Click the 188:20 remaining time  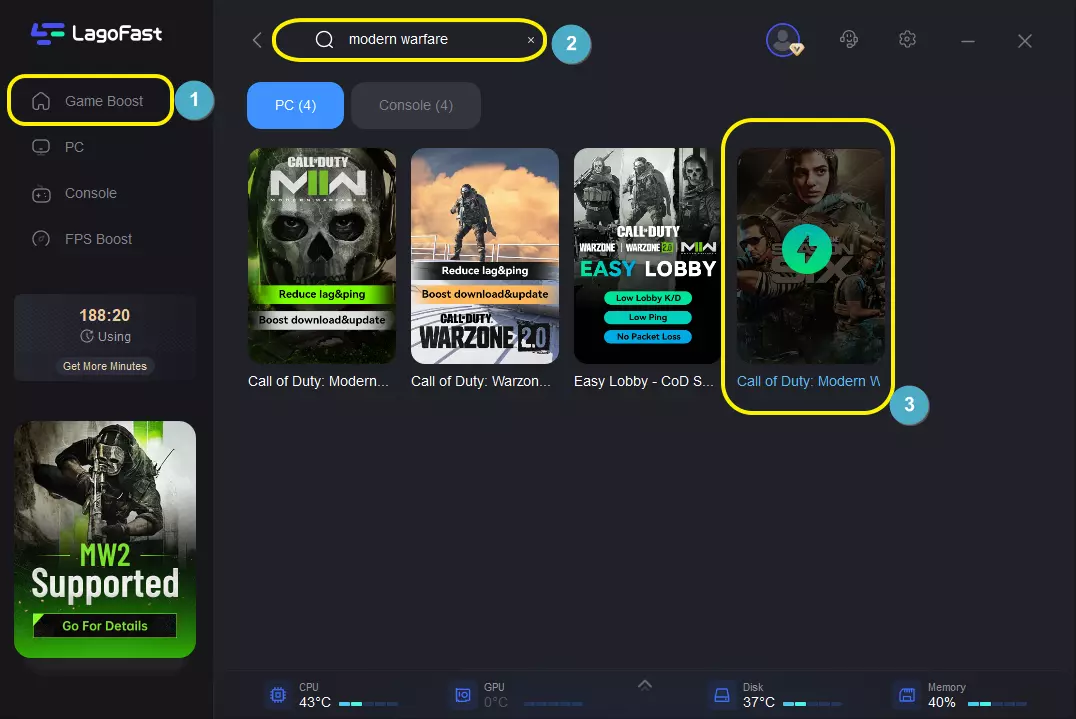(104, 316)
